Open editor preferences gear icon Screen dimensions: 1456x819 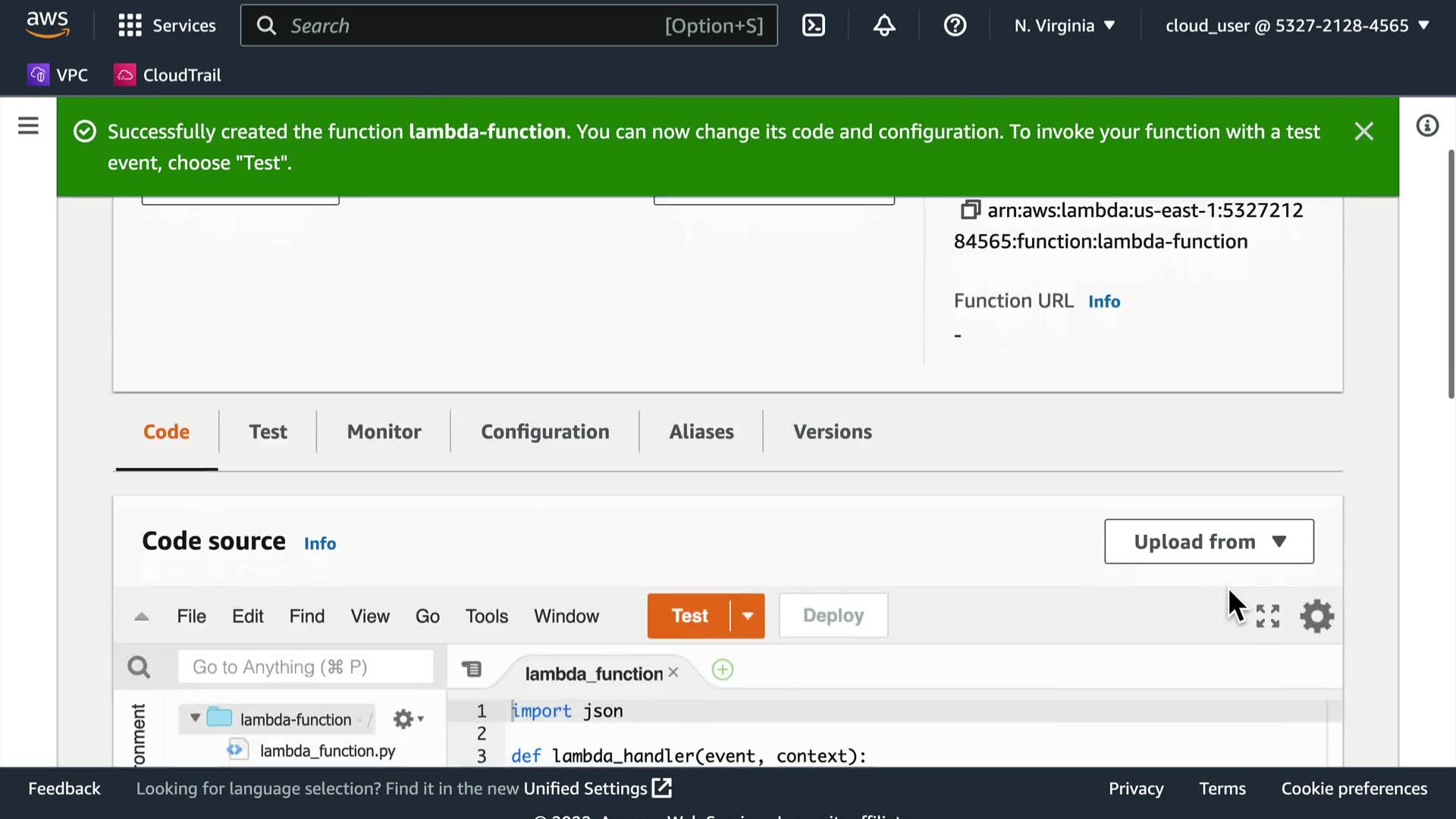point(1317,616)
